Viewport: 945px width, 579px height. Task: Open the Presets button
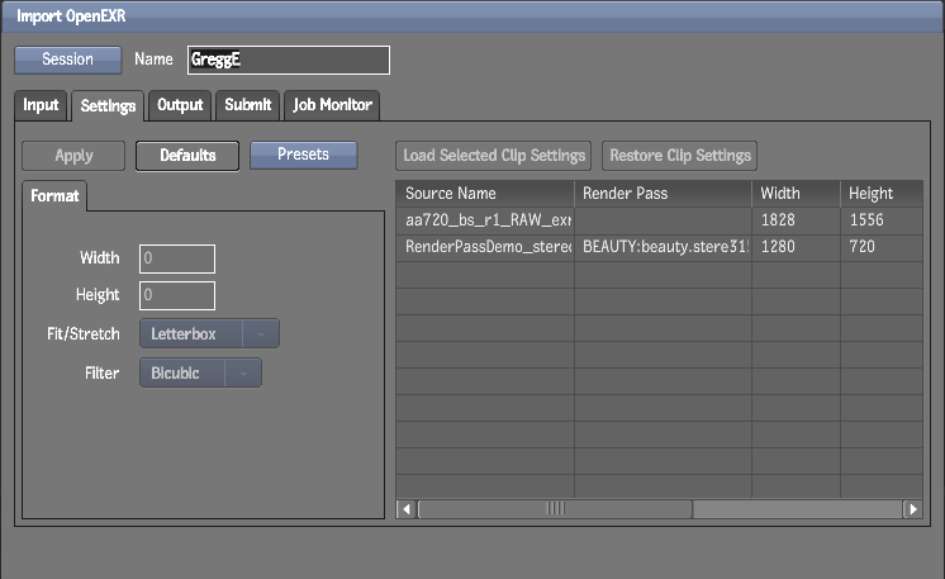(303, 155)
